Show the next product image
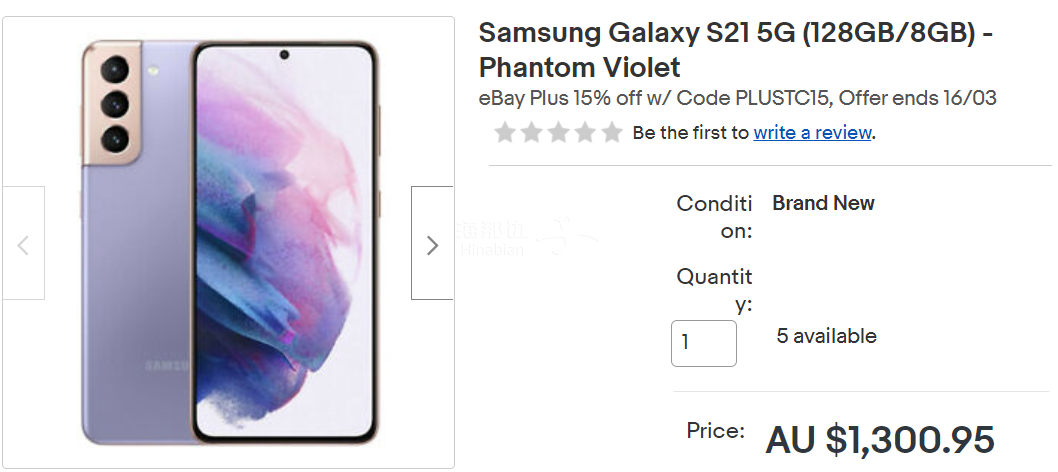This screenshot has width=1058, height=472. [x=432, y=243]
